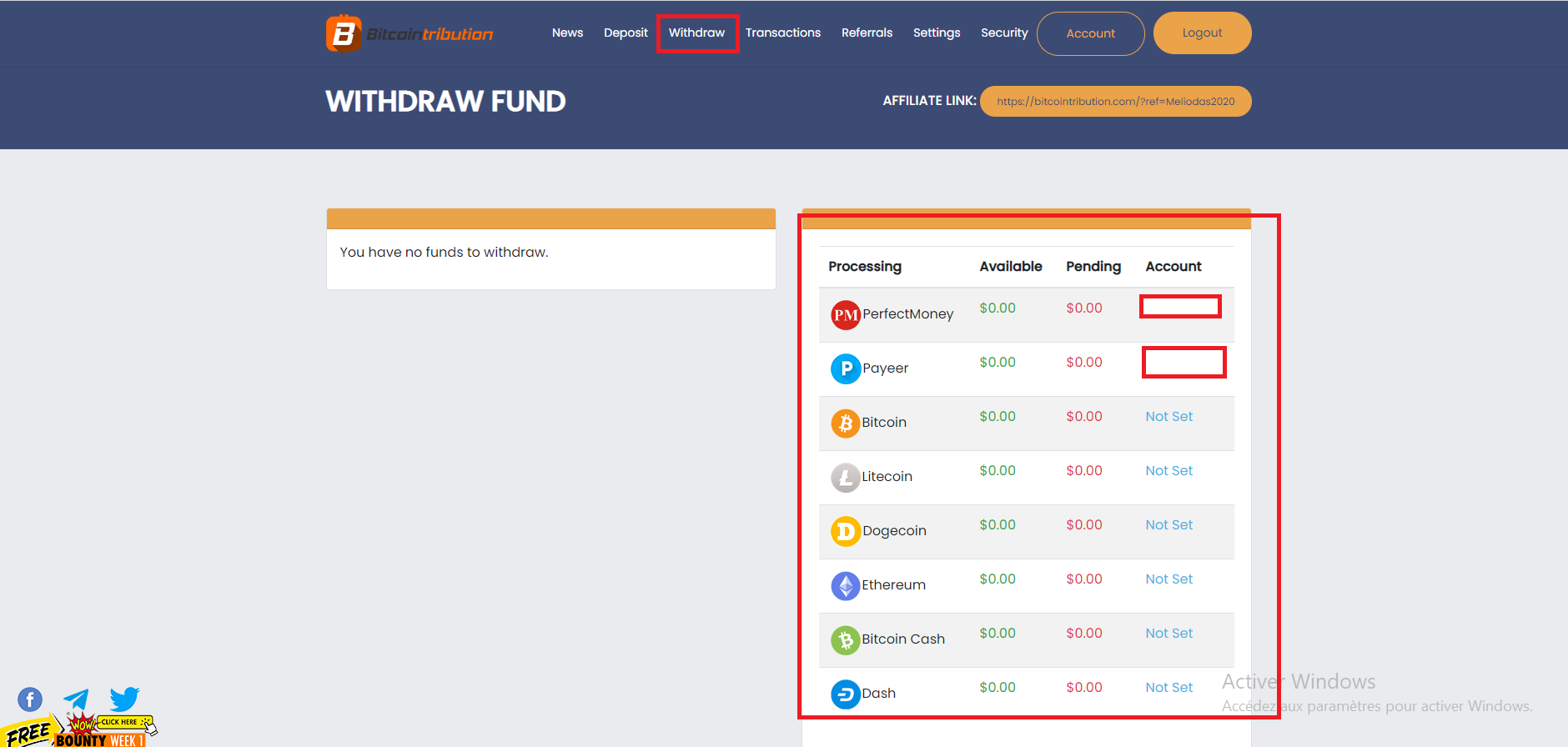Click the Bitcoin name label

pyautogui.click(x=884, y=423)
